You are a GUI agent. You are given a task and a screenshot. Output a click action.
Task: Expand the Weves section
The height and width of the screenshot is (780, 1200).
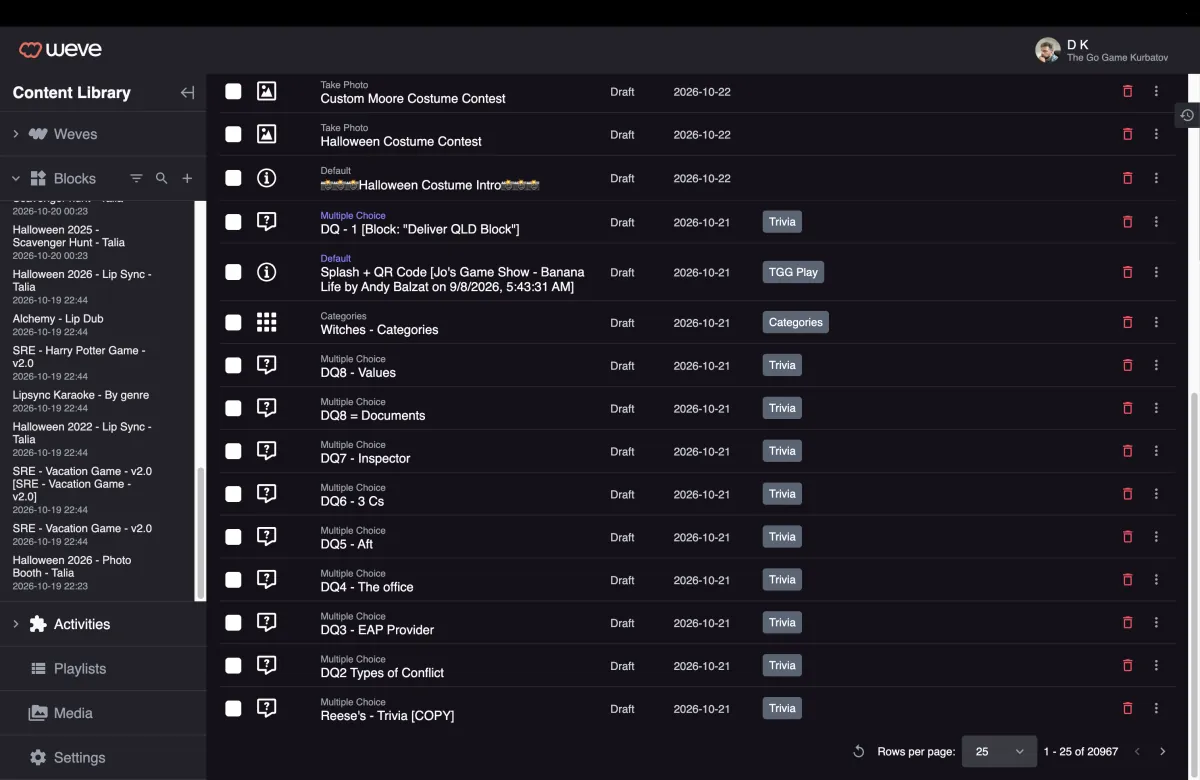[16, 134]
